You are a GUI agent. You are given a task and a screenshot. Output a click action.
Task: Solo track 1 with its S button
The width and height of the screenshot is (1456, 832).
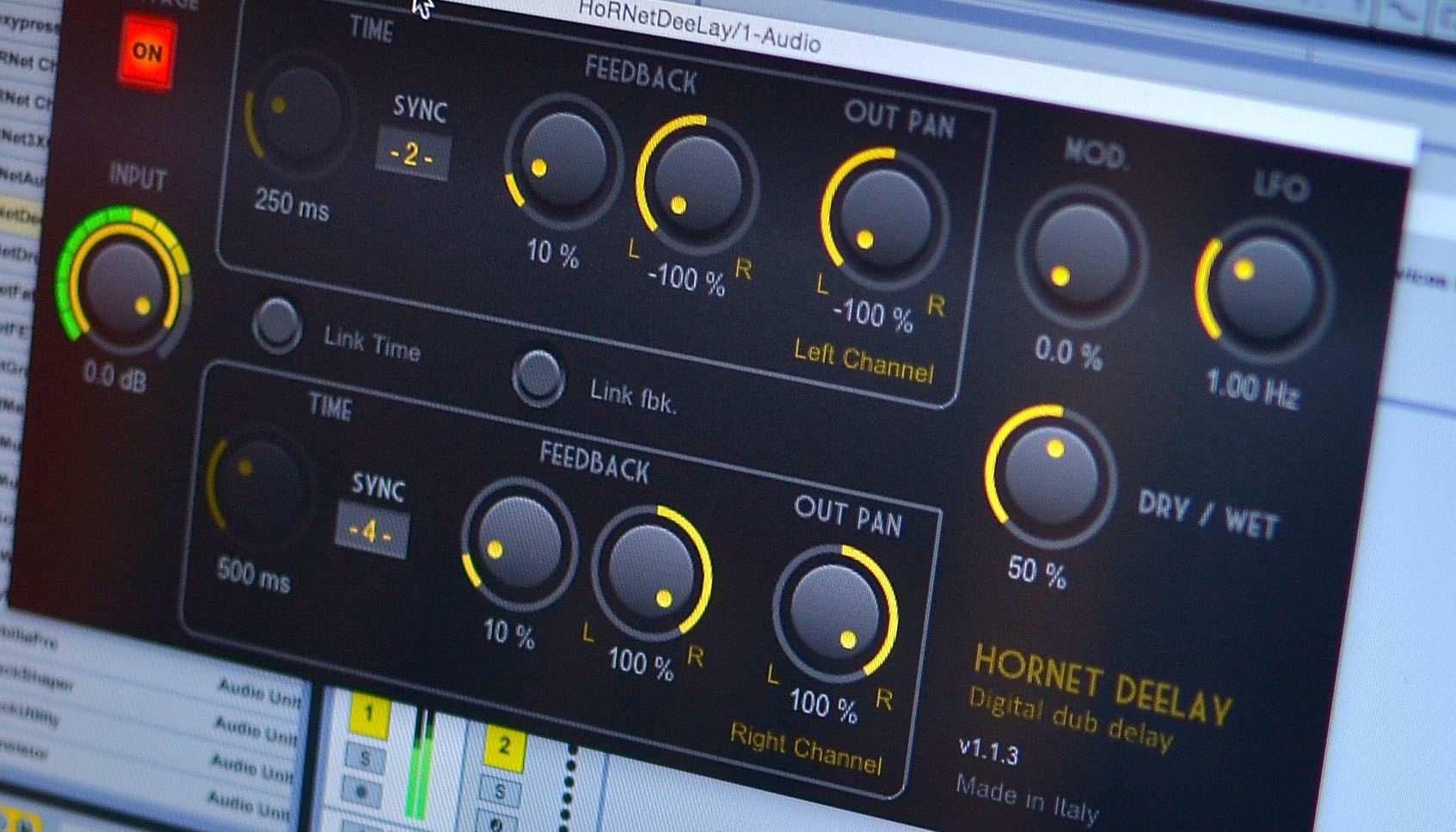pyautogui.click(x=365, y=758)
